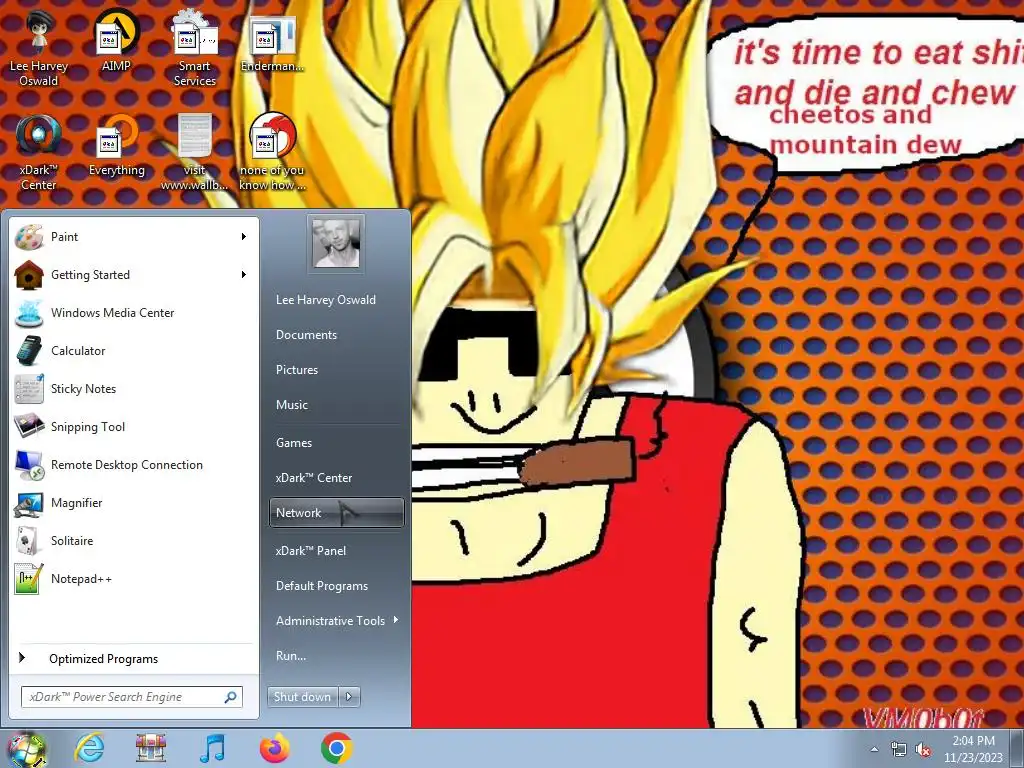Click the Paint palette icon in Start menu

[x=29, y=237]
